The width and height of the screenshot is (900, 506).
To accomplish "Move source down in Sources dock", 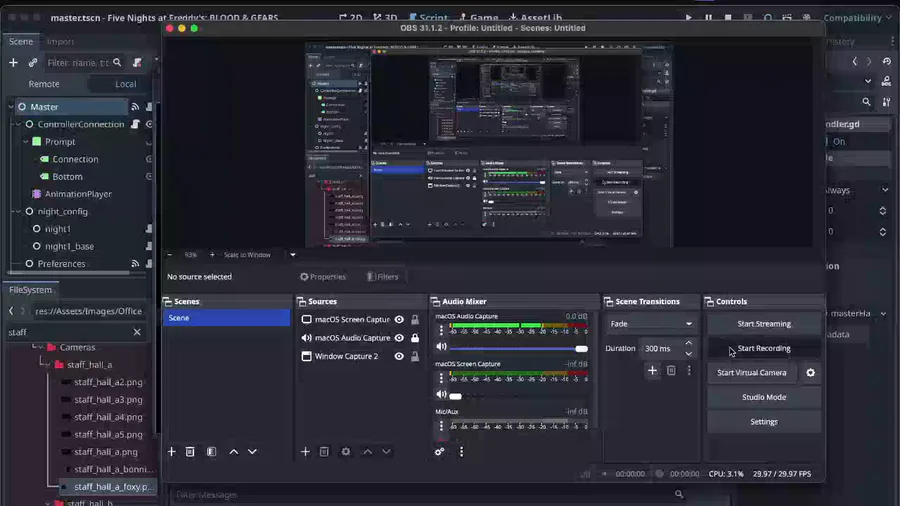I will (x=386, y=452).
